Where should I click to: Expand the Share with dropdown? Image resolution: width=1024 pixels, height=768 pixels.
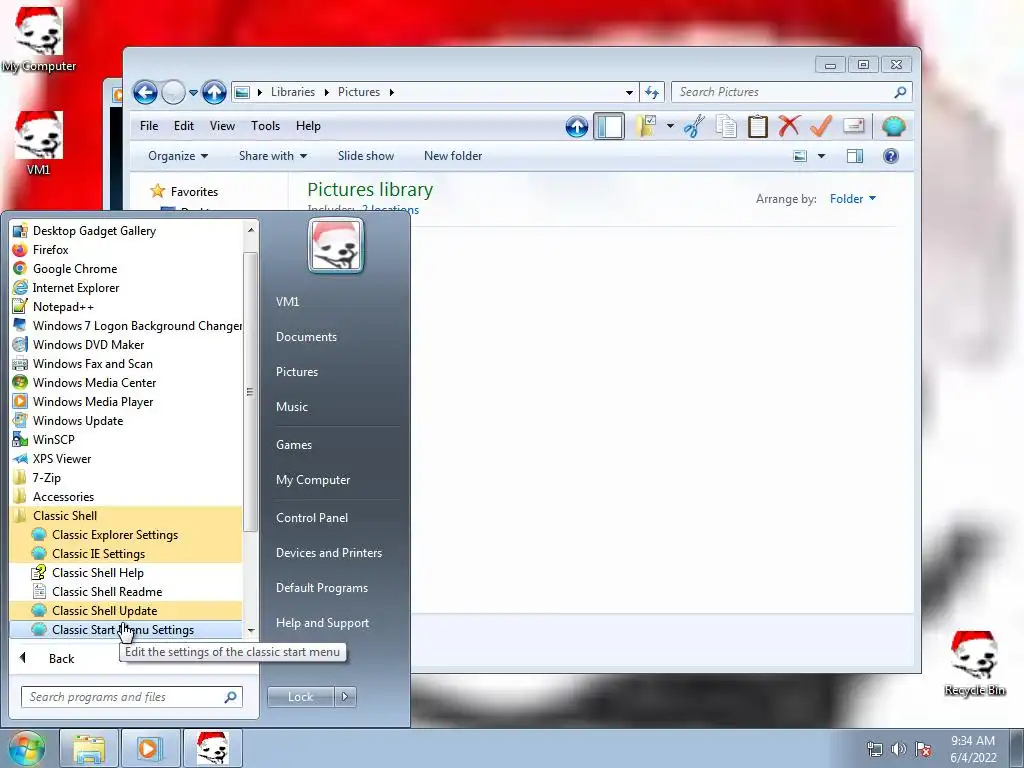pos(272,156)
